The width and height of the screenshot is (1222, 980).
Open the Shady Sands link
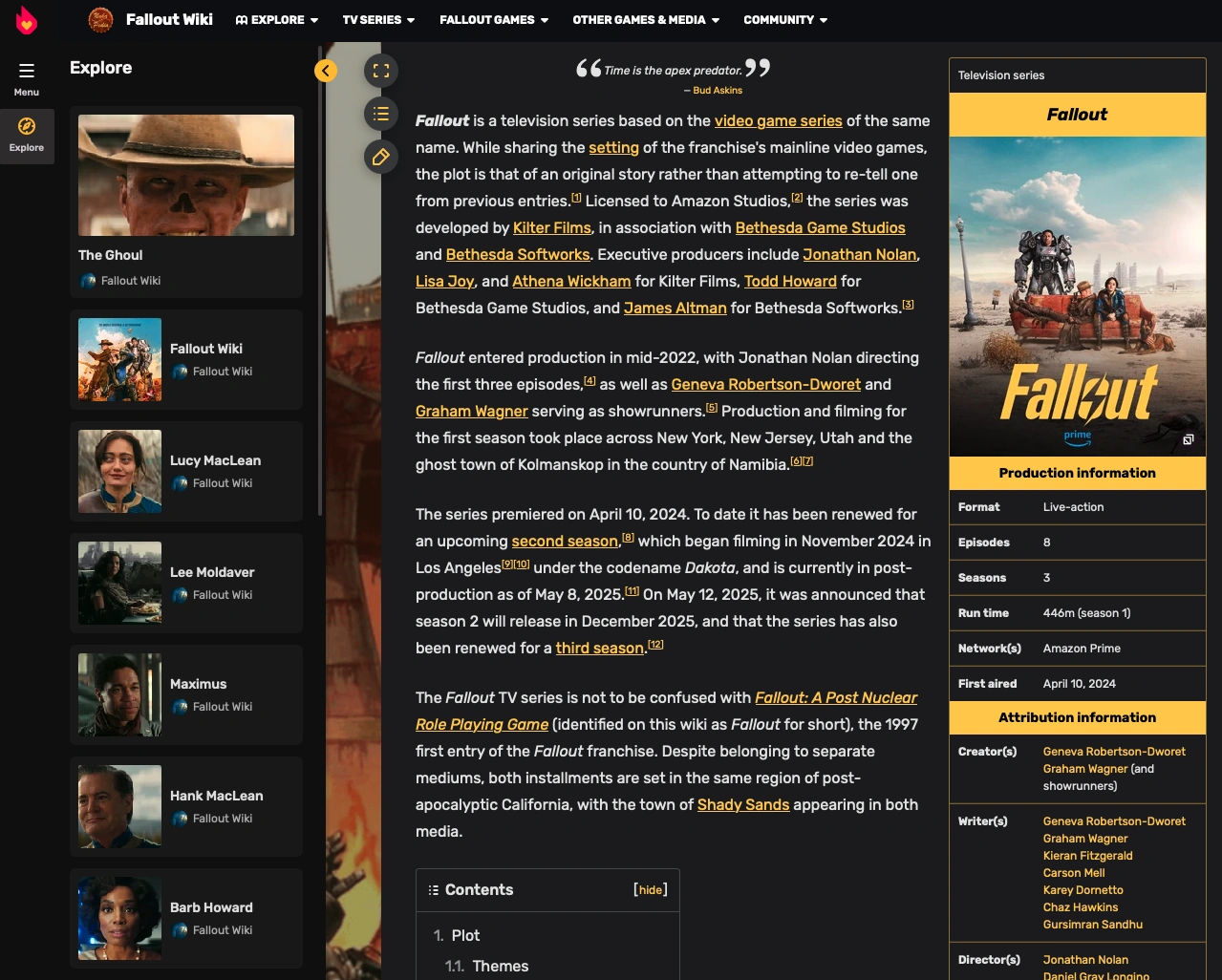[743, 804]
